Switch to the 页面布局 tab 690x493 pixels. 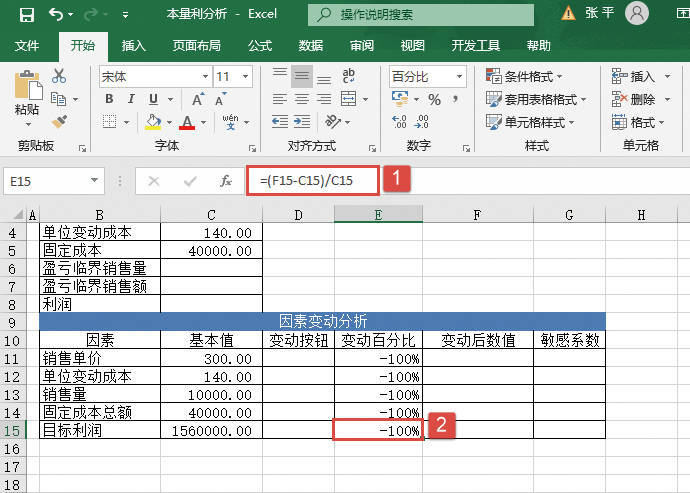197,45
